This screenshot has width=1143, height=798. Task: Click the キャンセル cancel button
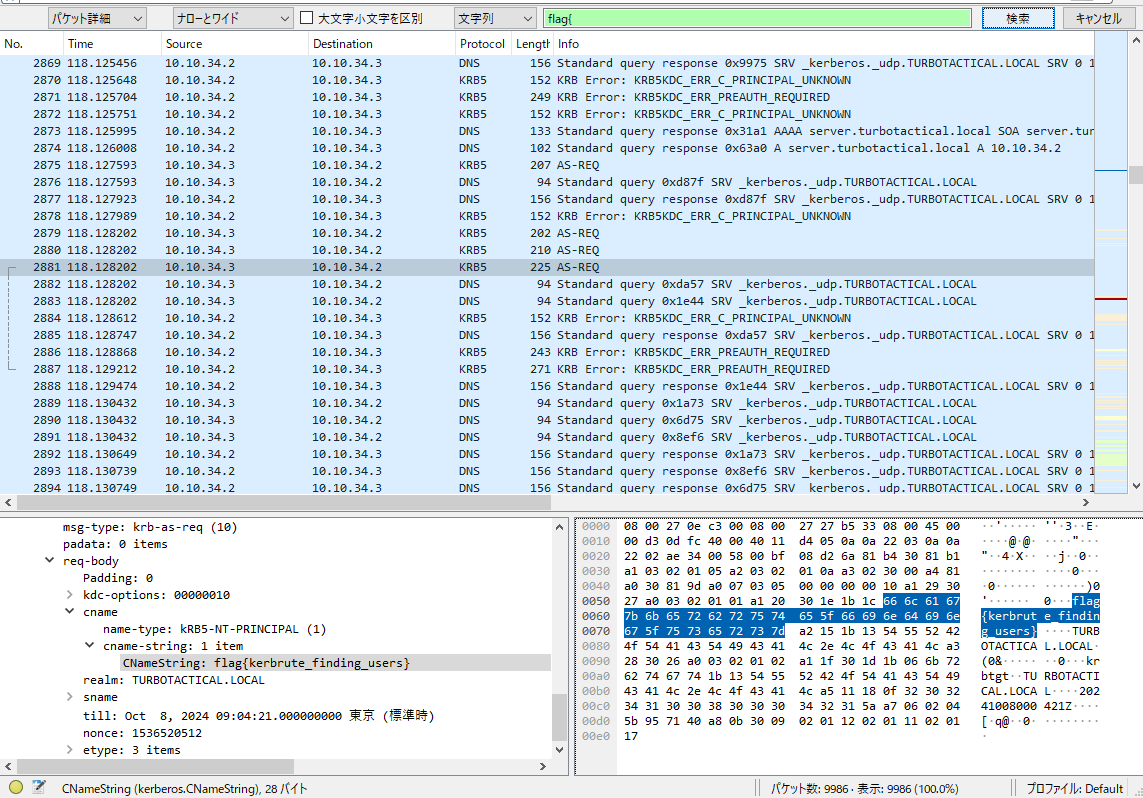coord(1099,18)
